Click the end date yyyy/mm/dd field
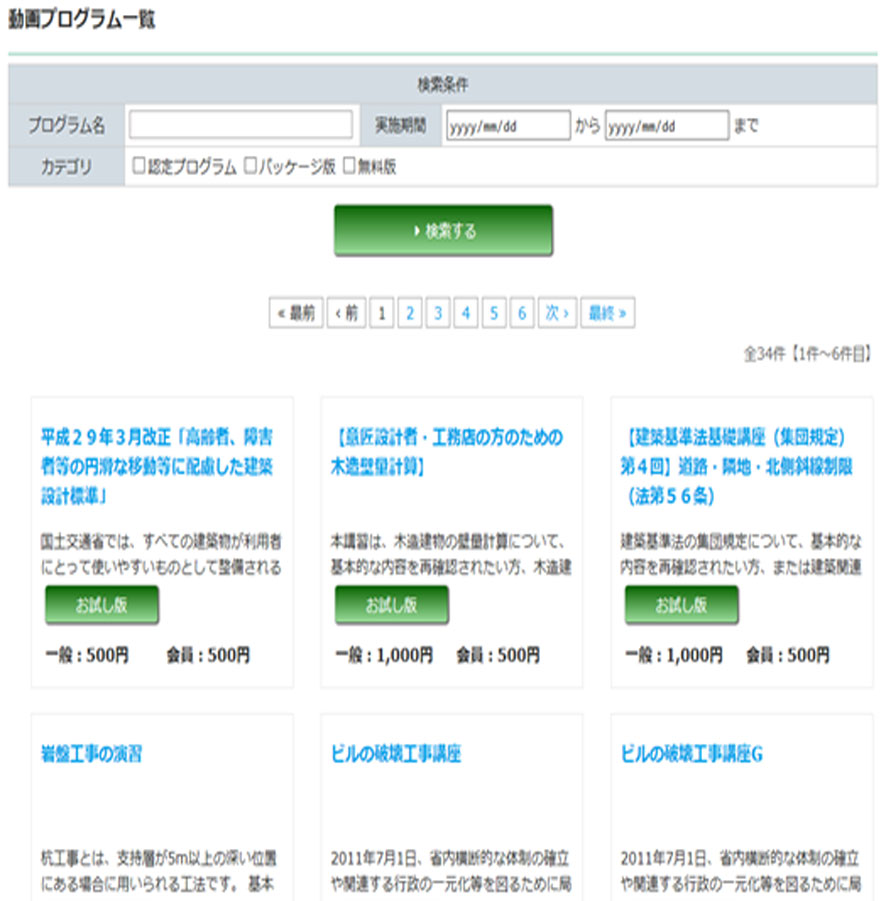Viewport: 886px width, 901px height. (x=666, y=126)
